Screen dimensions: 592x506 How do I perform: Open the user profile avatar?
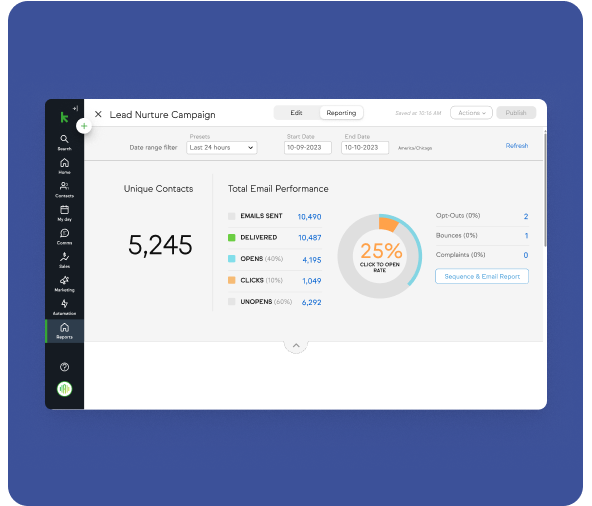pos(65,389)
